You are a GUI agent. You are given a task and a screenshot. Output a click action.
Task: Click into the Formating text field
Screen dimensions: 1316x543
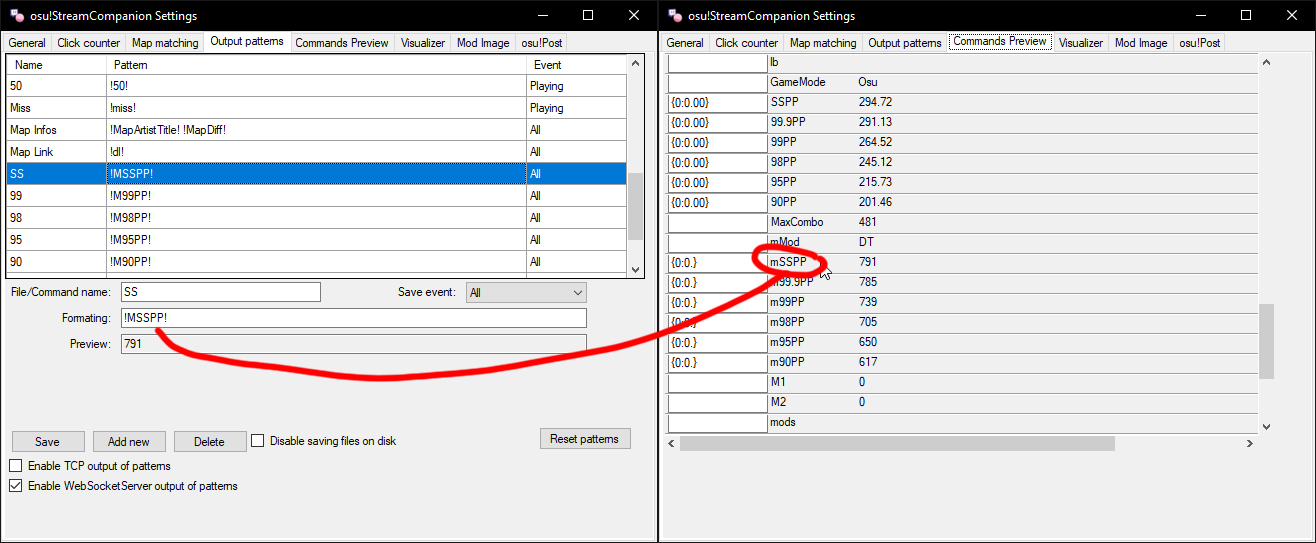[353, 318]
